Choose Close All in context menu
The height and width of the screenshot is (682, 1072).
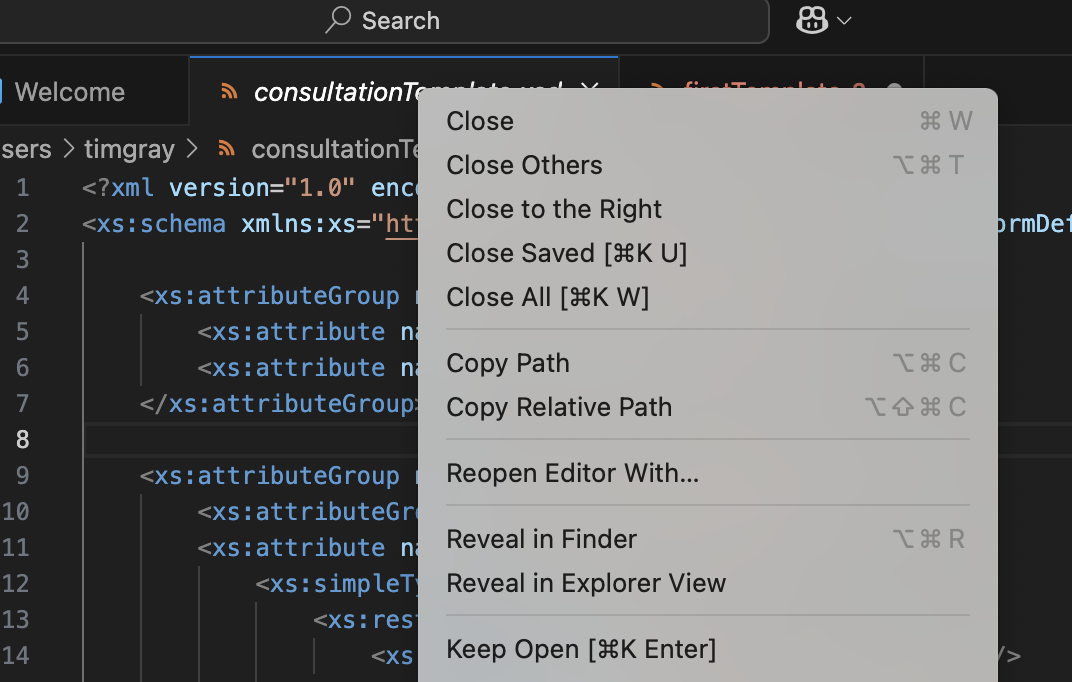(547, 297)
